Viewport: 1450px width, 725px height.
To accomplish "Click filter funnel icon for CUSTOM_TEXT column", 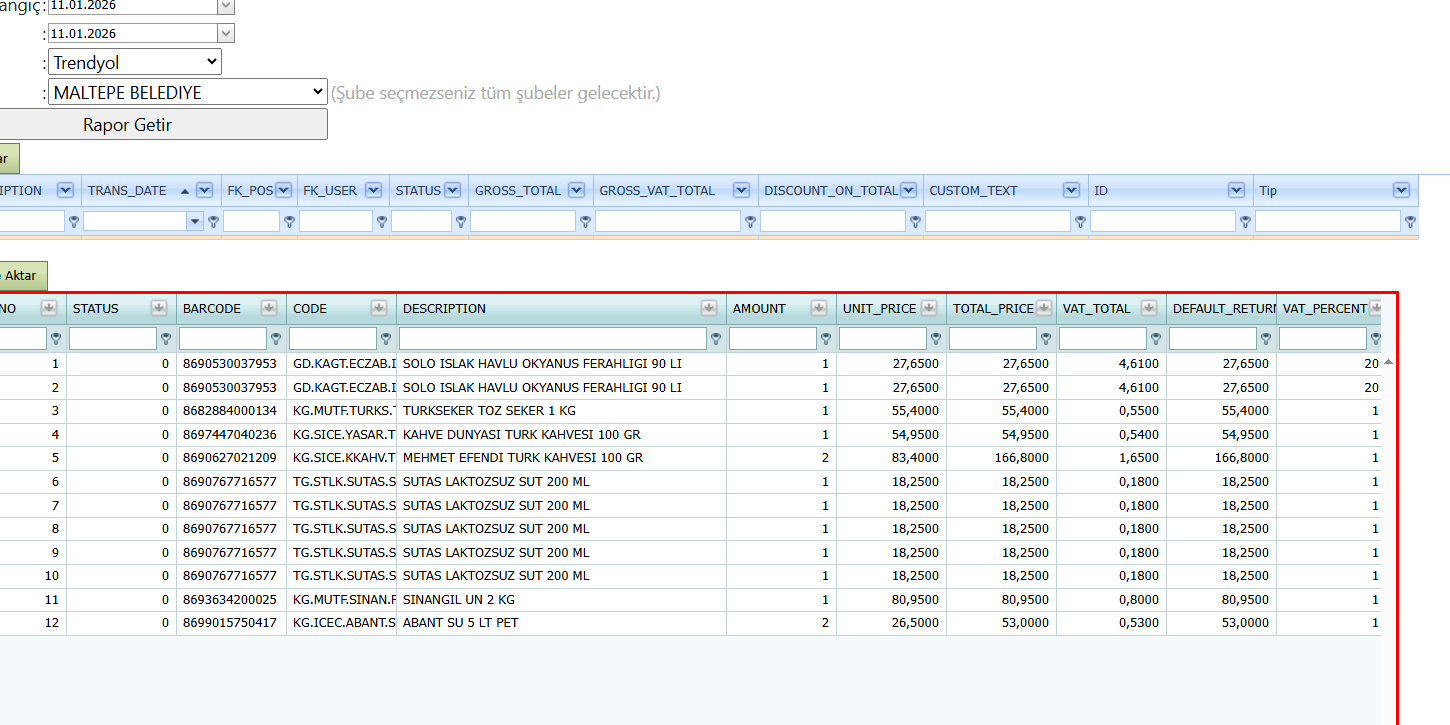I will click(x=1080, y=222).
